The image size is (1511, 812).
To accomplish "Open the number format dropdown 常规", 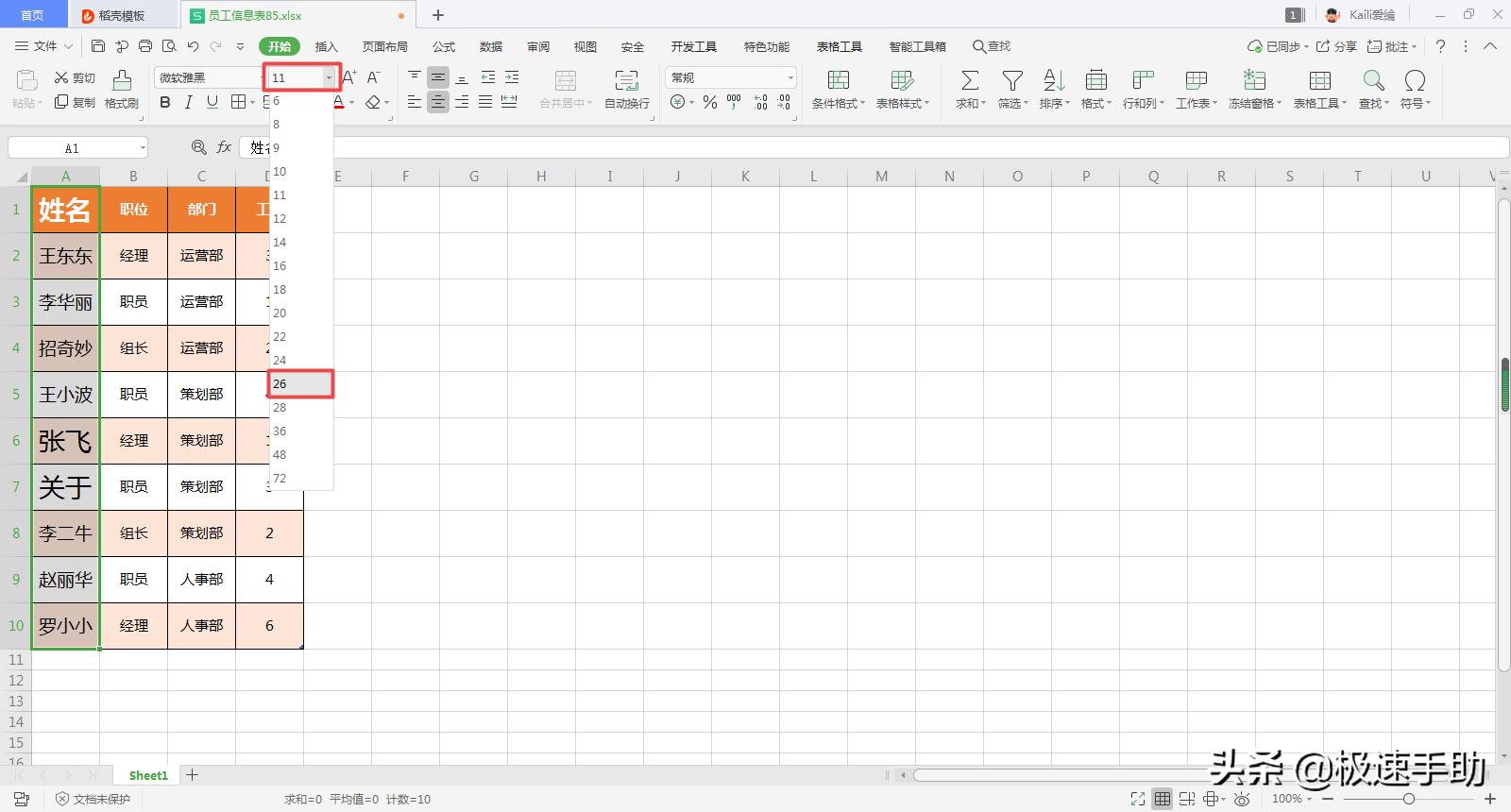I will [x=790, y=77].
